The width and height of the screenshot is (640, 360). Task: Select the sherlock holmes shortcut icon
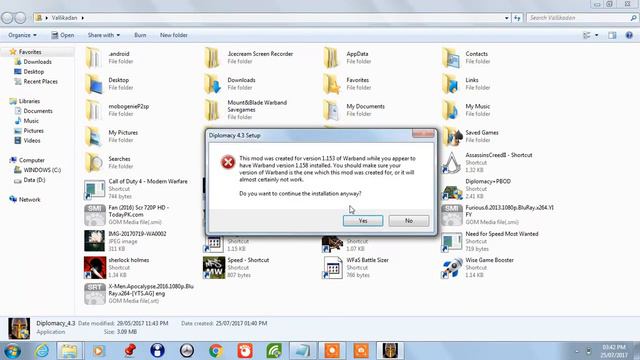click(x=94, y=268)
